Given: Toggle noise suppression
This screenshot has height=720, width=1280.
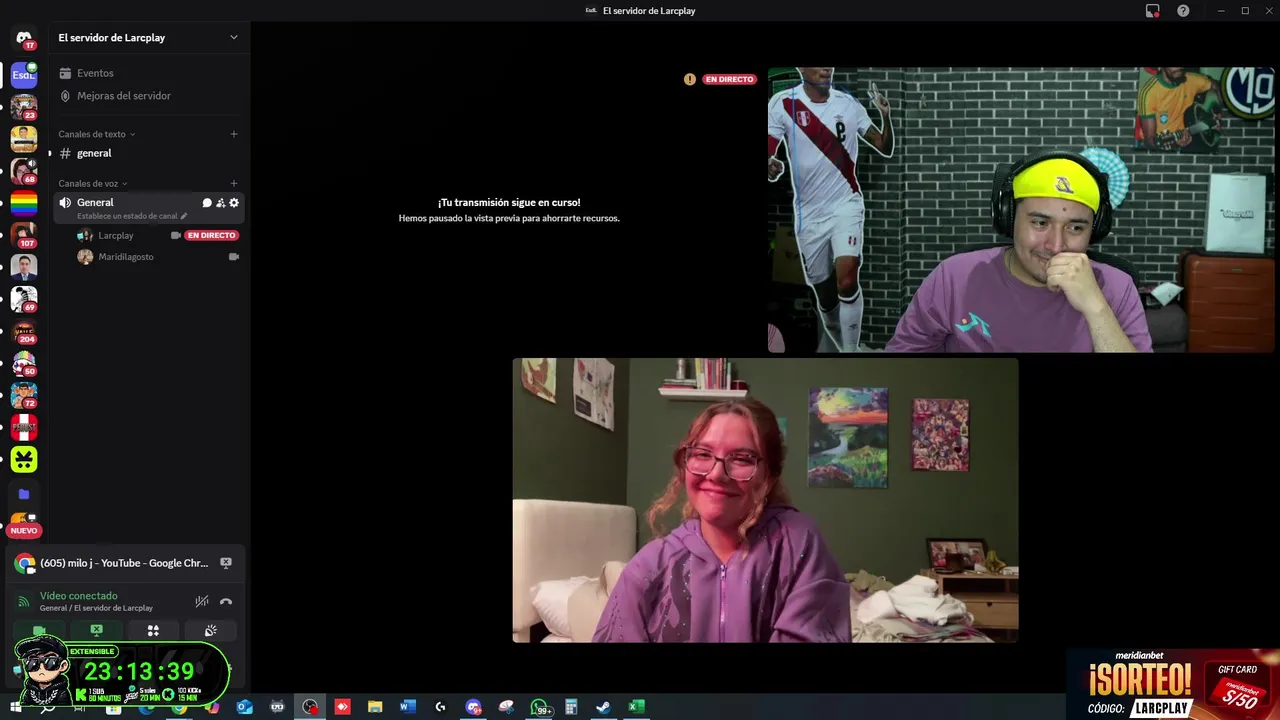Looking at the screenshot, I should (x=201, y=601).
